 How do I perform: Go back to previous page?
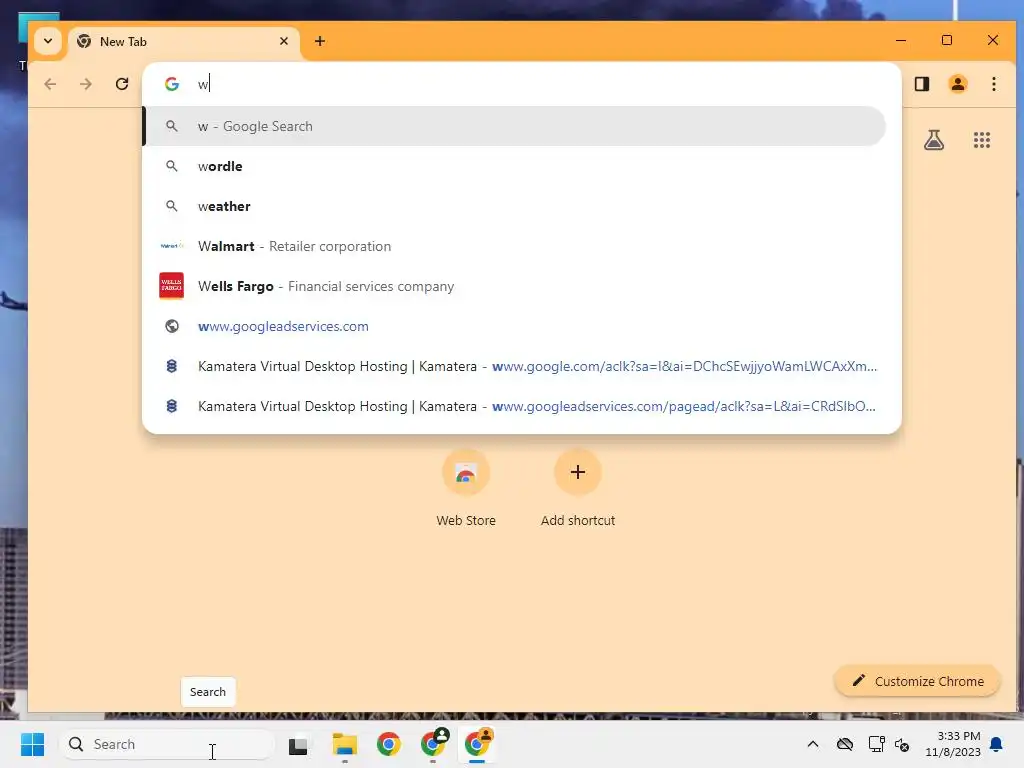point(50,84)
